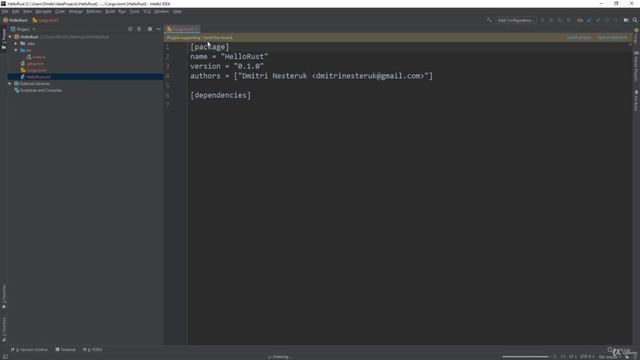Click Git master branch widget
The width and height of the screenshot is (640, 360).
[x=609, y=357]
